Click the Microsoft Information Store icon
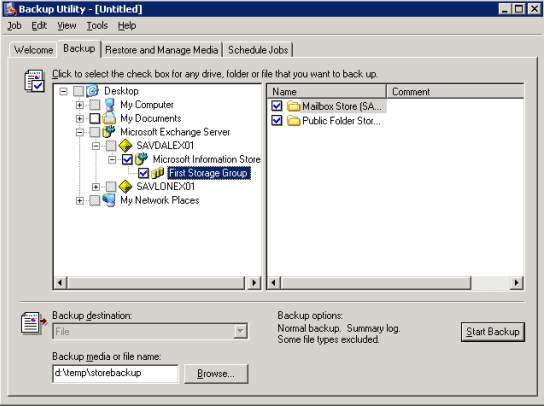This screenshot has height=406, width=544. pos(142,159)
